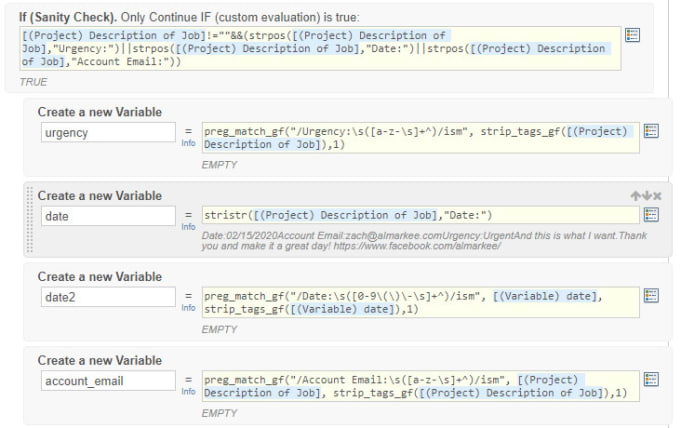Screen dimensions: 680x428
Task: Select the Date:02/15/2020 result text
Action: click(x=424, y=241)
